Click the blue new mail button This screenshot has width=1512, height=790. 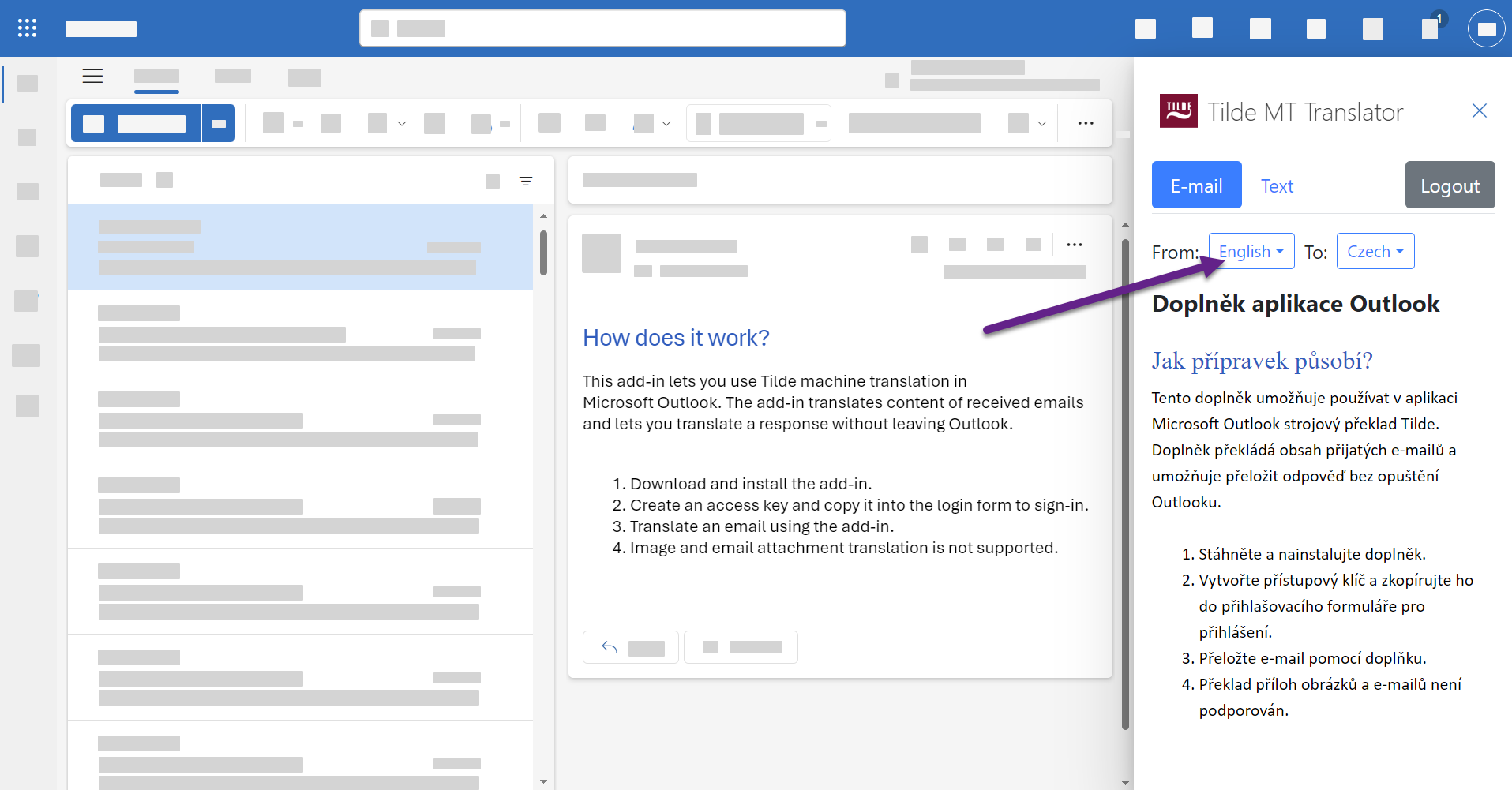(x=137, y=123)
